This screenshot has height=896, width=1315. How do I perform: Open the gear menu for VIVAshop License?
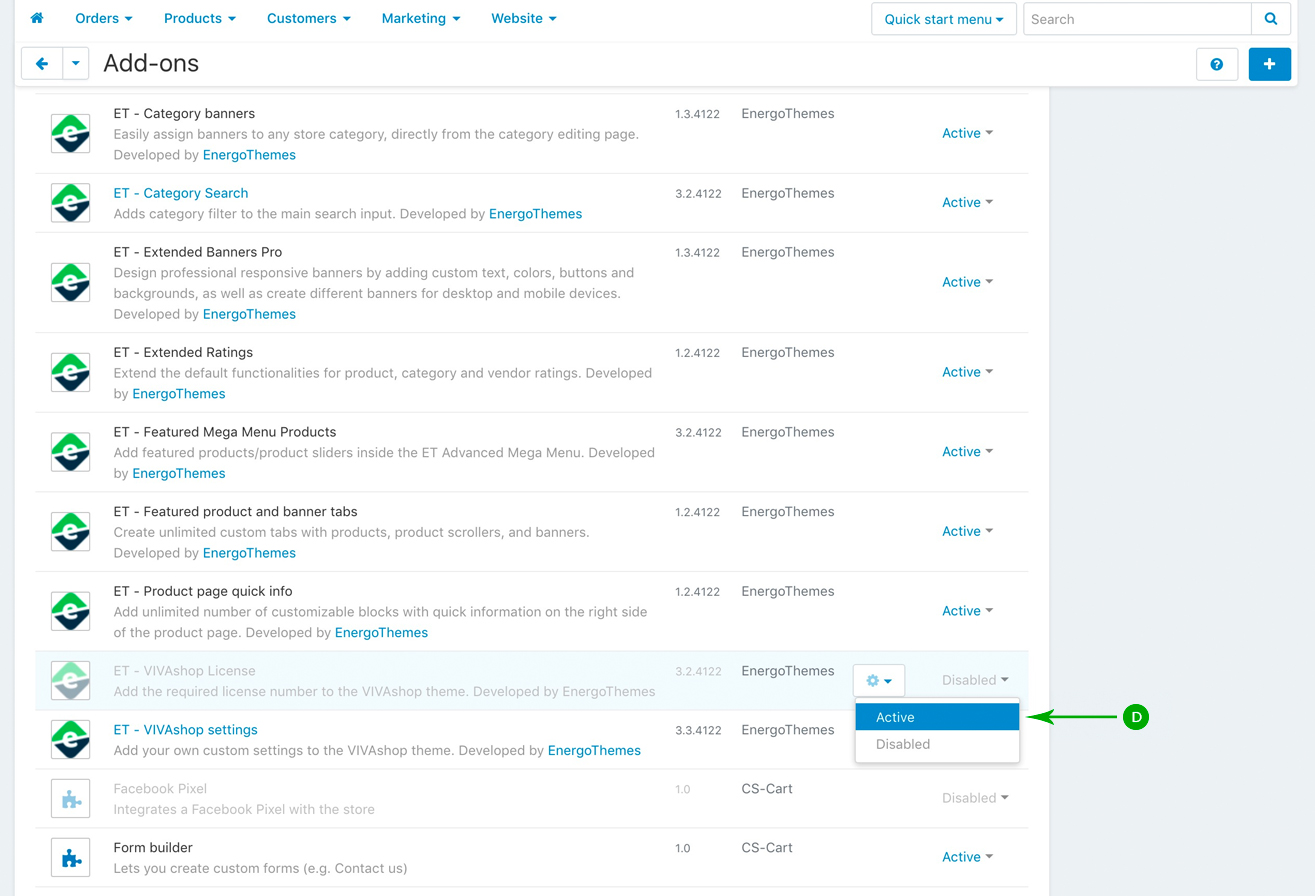click(879, 680)
